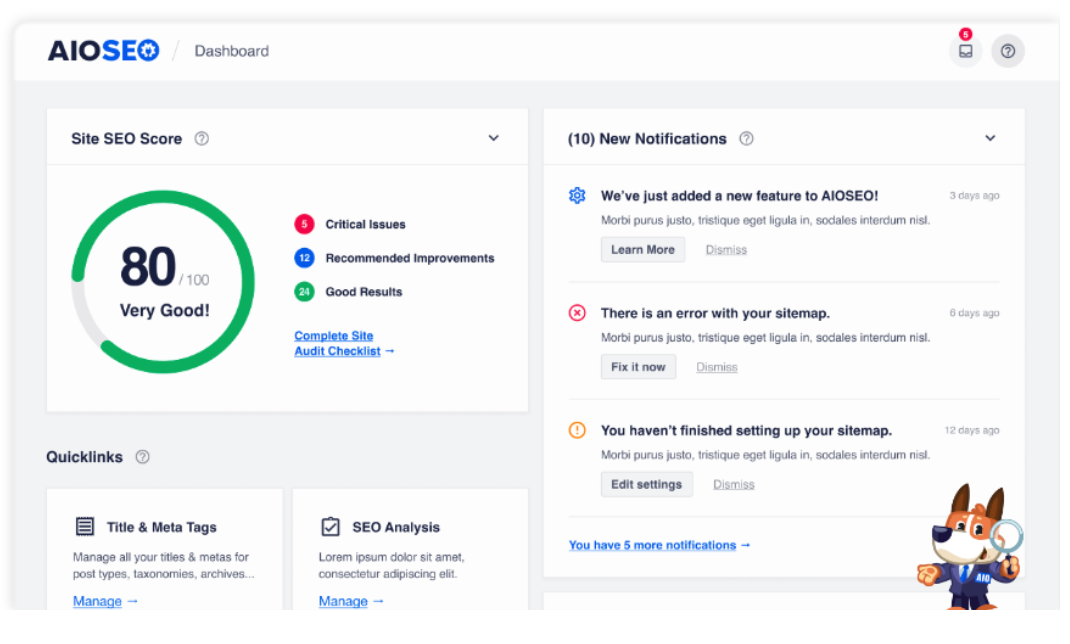Click the AIOSEO logo
This screenshot has height=644, width=1070.
pyautogui.click(x=103, y=50)
